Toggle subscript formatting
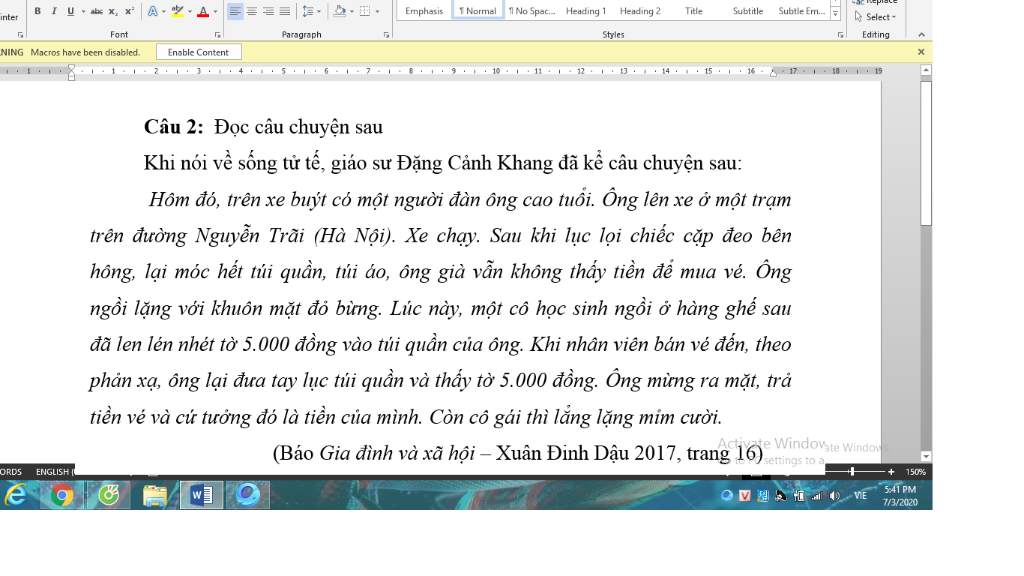1024x576 pixels. coord(113,11)
